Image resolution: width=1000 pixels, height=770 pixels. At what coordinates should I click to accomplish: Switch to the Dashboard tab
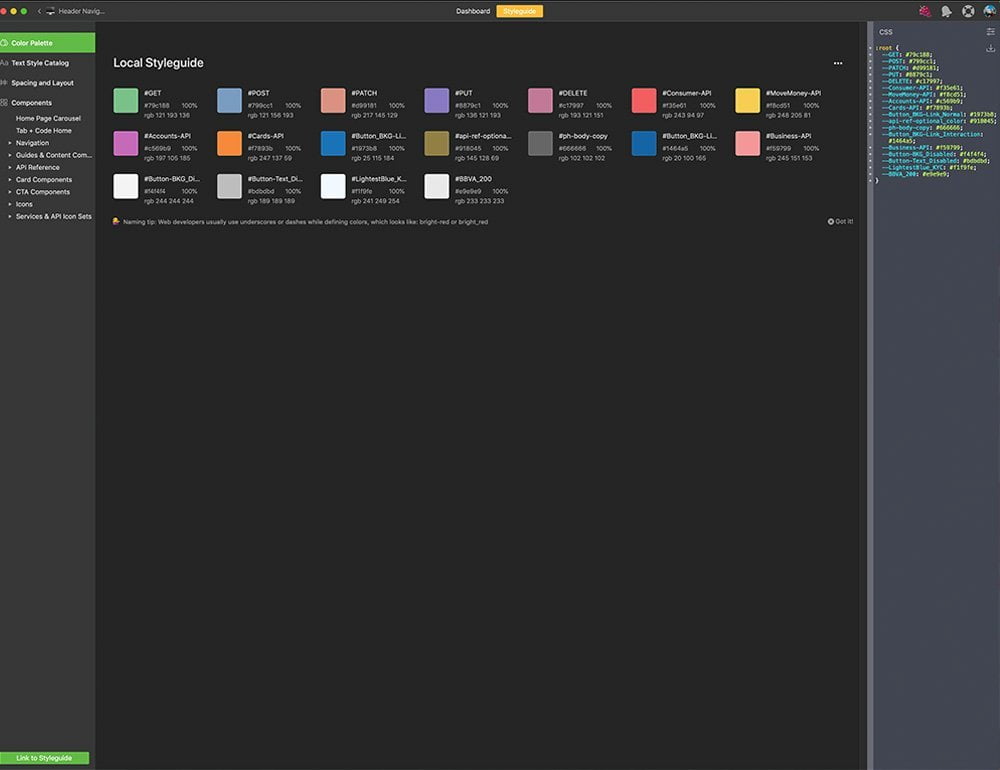click(x=473, y=11)
